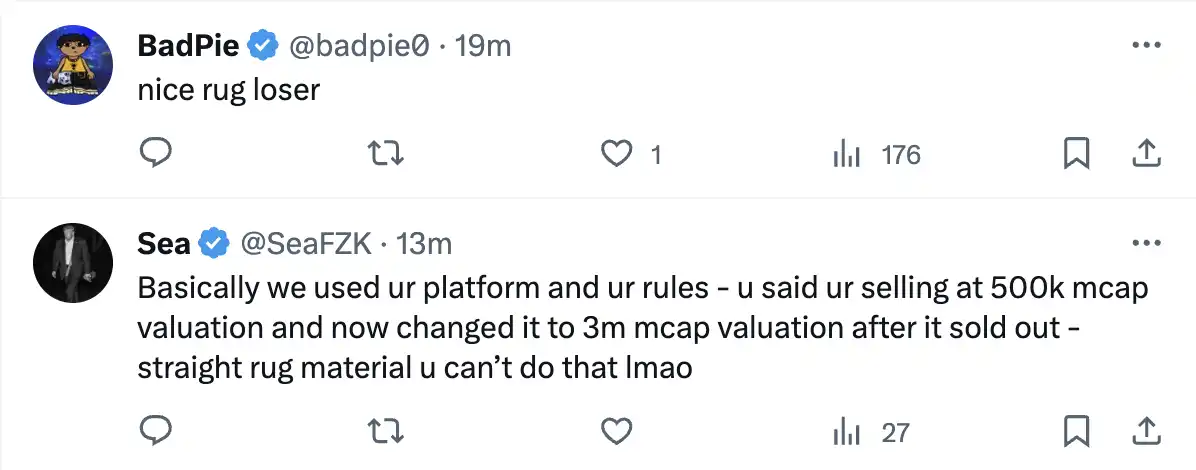
Task: Like BadPie's tweet
Action: click(618, 154)
